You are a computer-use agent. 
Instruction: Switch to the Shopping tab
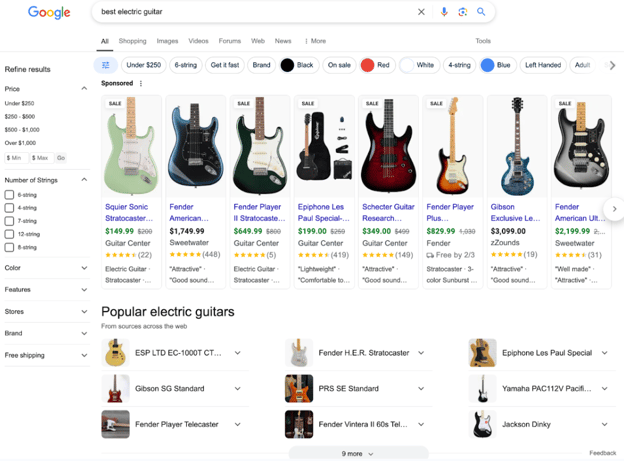(133, 41)
